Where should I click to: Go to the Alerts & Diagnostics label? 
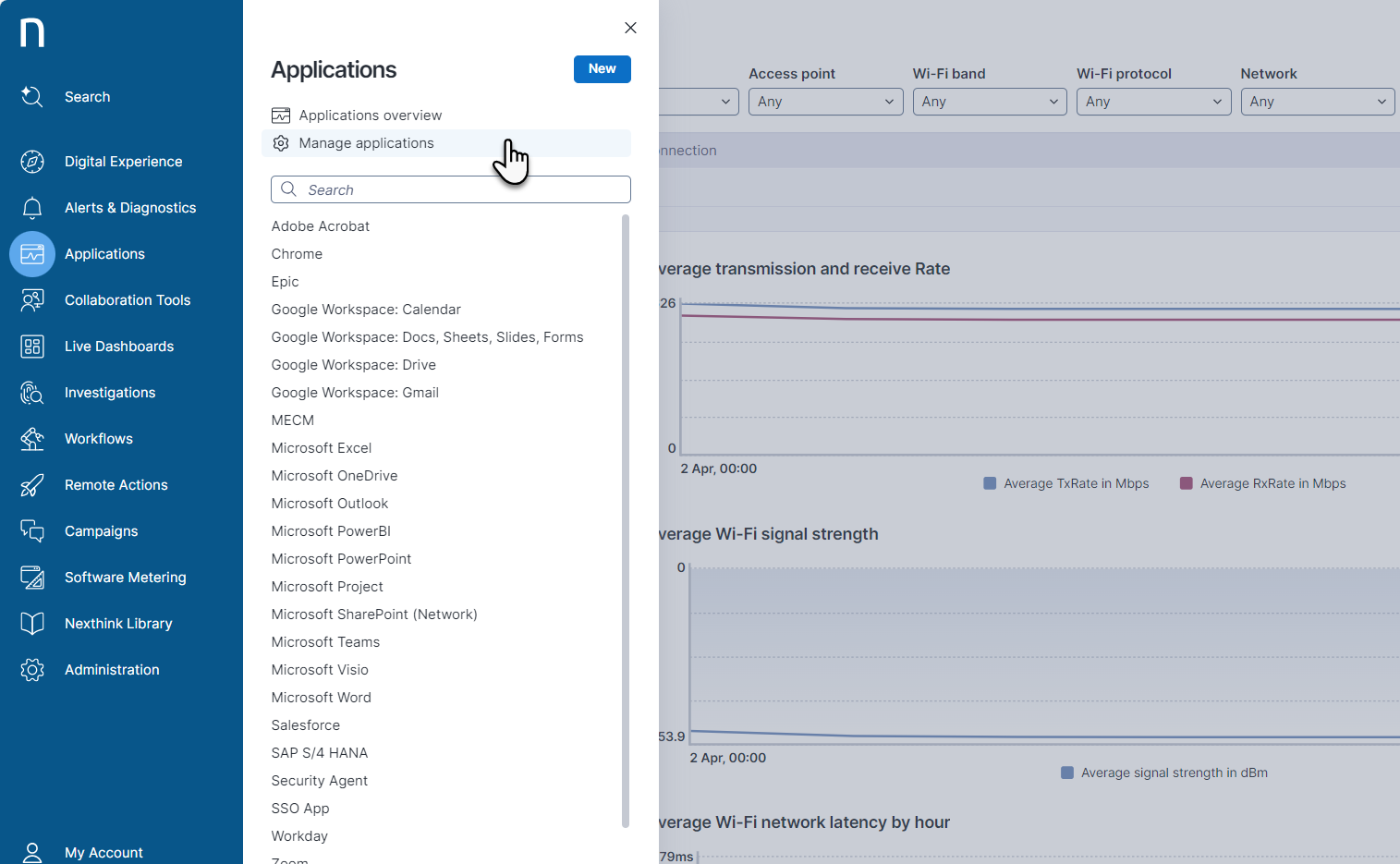tap(130, 208)
